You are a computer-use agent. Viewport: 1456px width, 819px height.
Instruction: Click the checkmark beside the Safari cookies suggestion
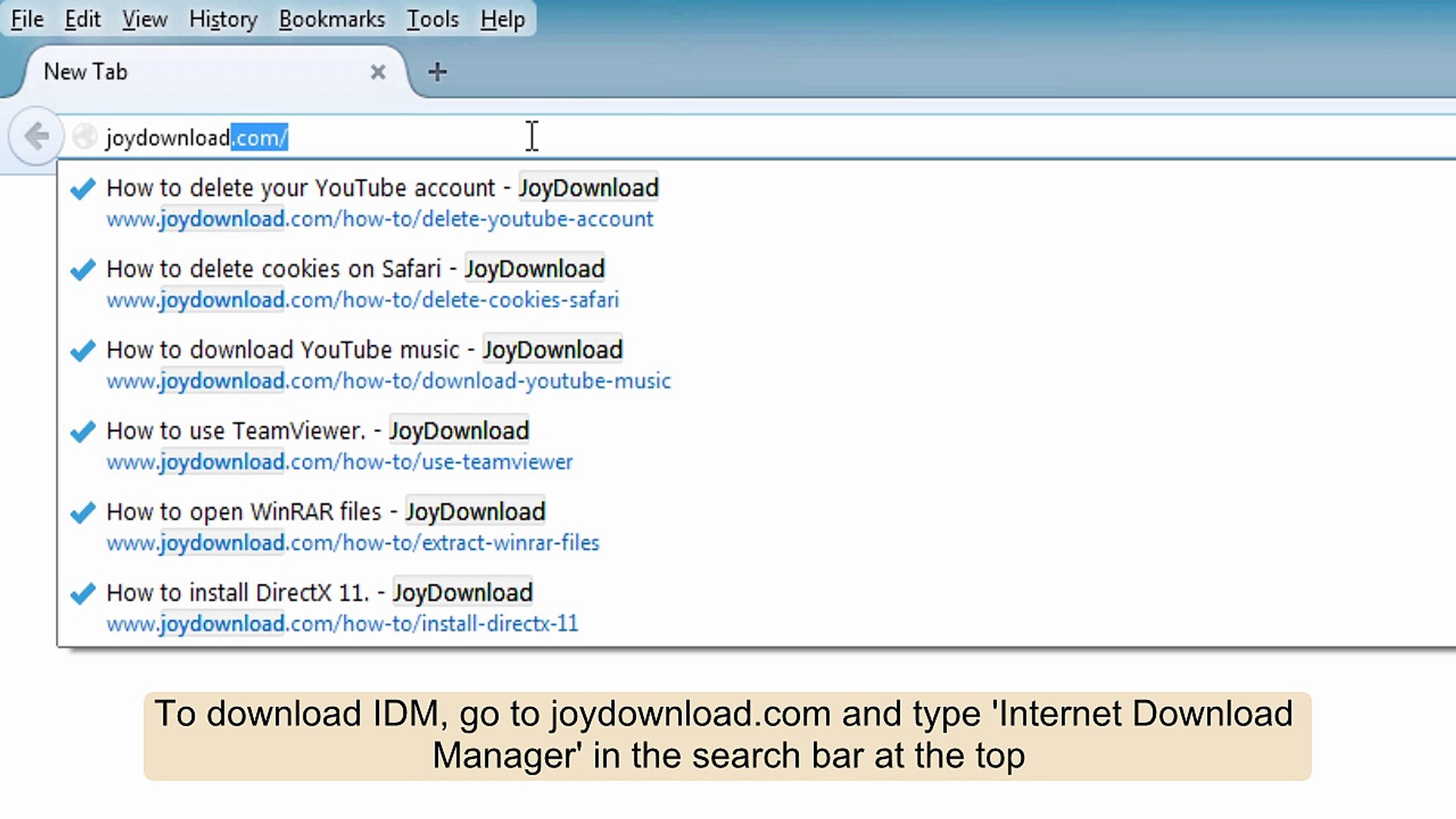[82, 270]
